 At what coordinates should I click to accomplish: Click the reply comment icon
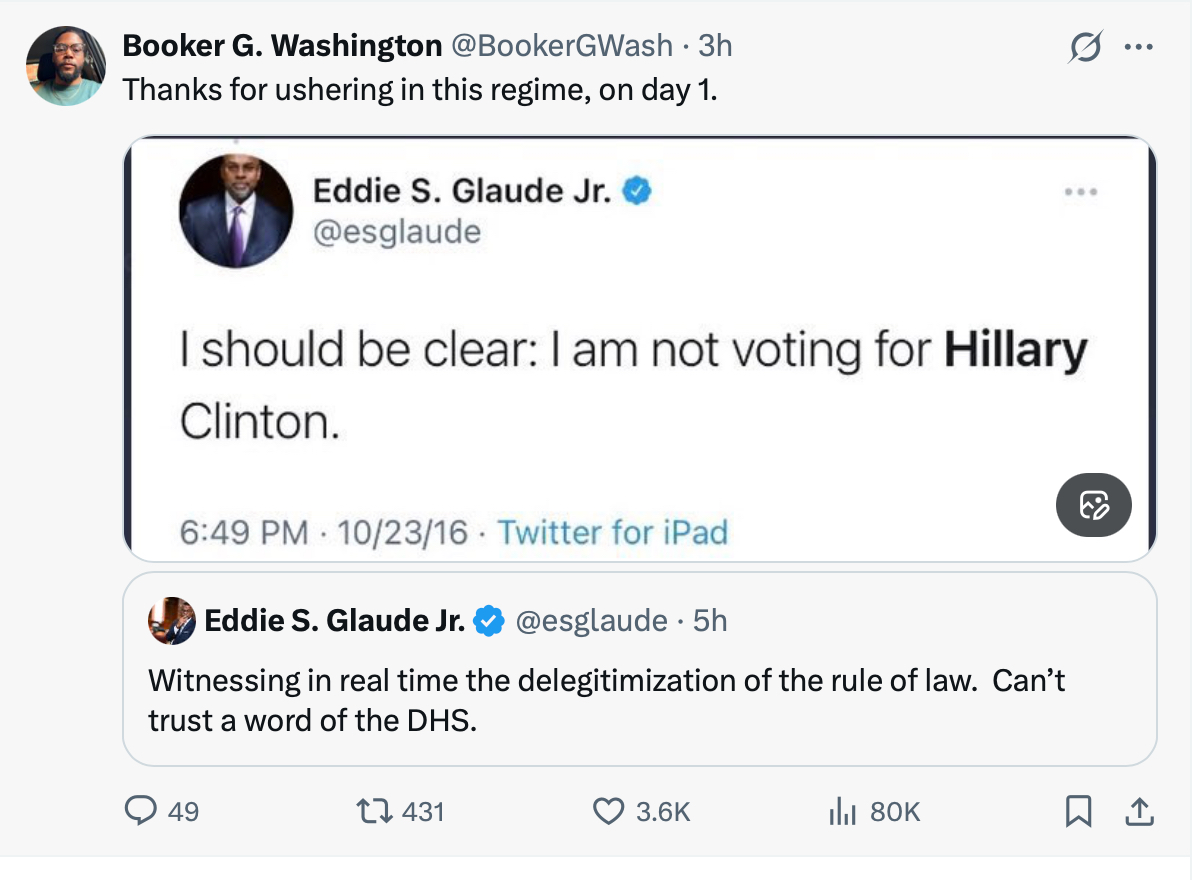pyautogui.click(x=140, y=811)
